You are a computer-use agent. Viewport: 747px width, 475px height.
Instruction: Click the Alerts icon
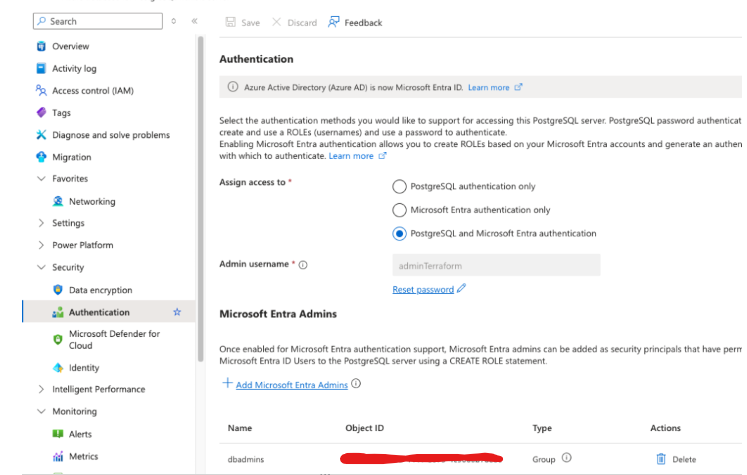click(58, 434)
